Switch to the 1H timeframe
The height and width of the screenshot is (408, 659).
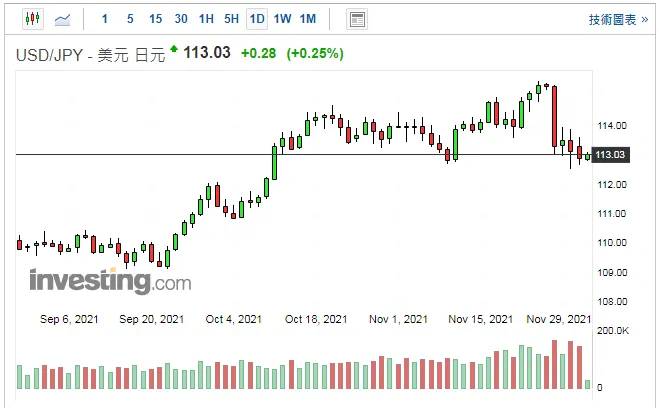[206, 19]
